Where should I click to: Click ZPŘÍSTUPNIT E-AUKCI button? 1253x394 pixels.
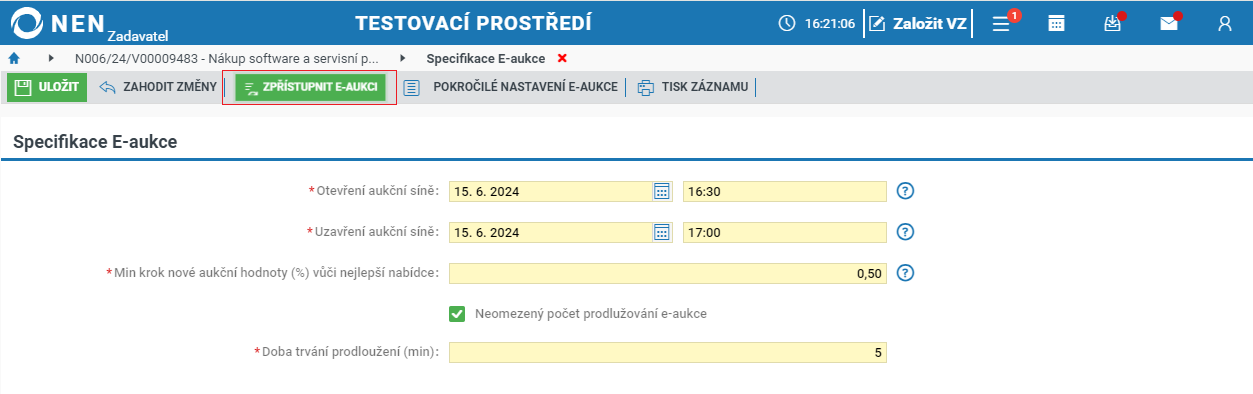click(310, 88)
